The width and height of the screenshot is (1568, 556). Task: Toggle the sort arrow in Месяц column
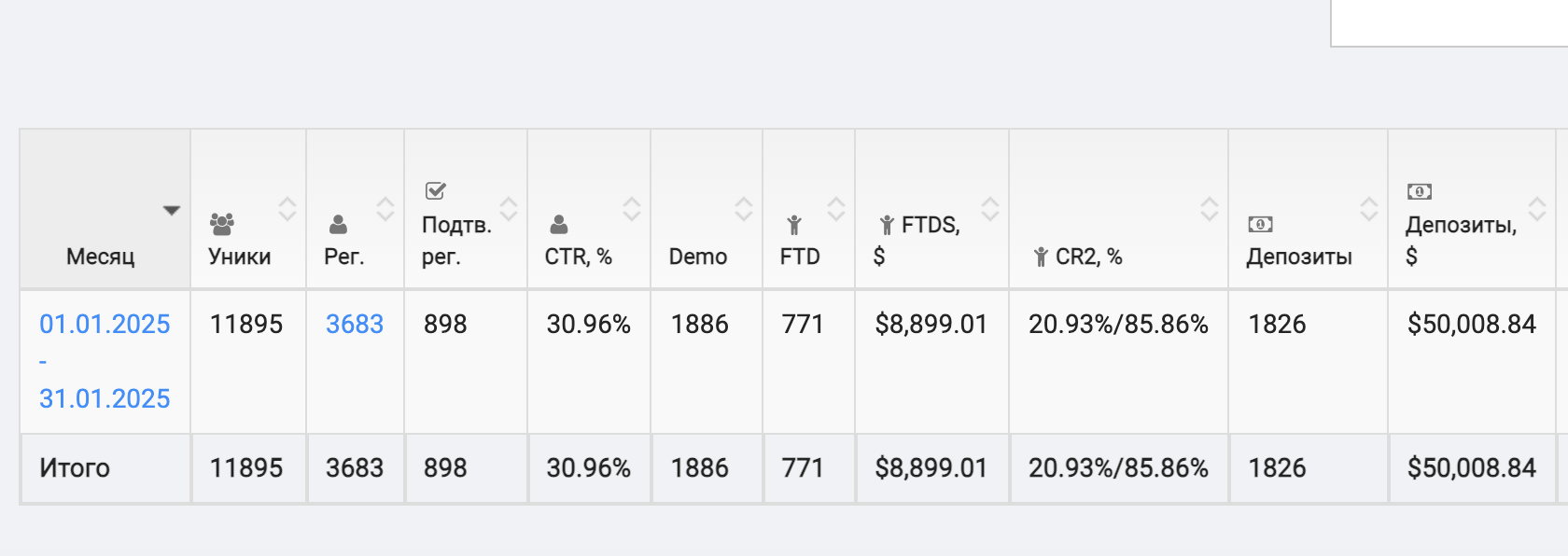[x=171, y=210]
